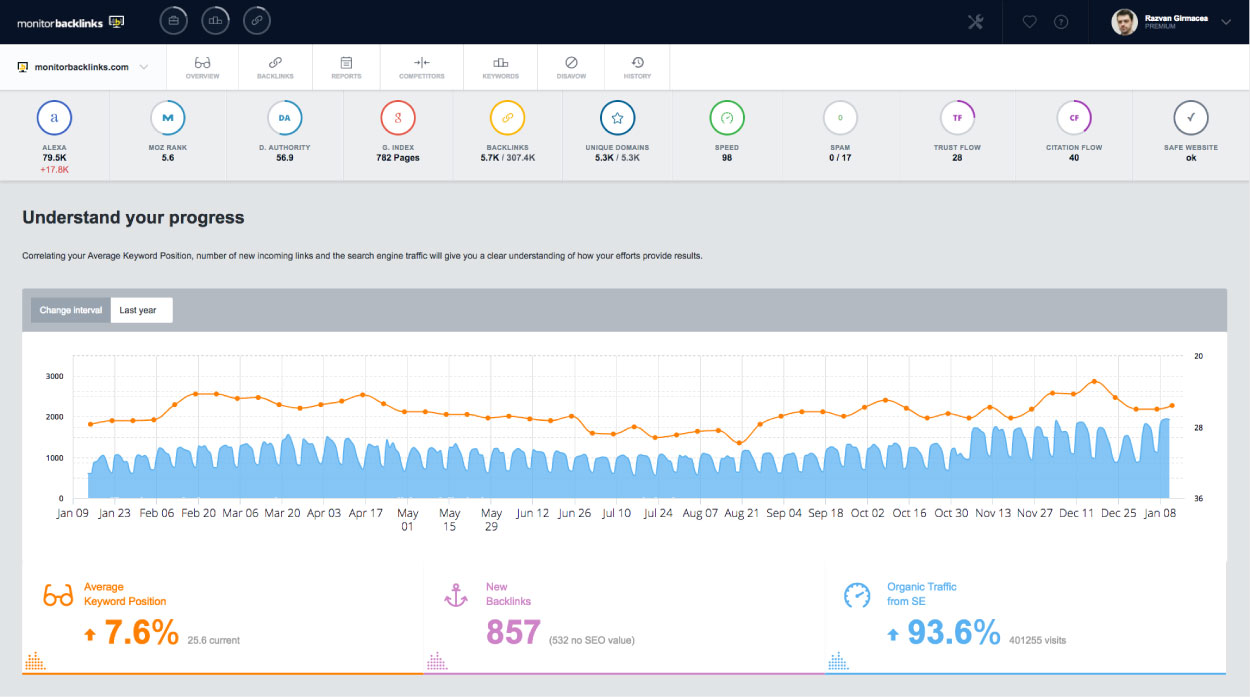Select the Trust Flow metric icon

tap(957, 118)
